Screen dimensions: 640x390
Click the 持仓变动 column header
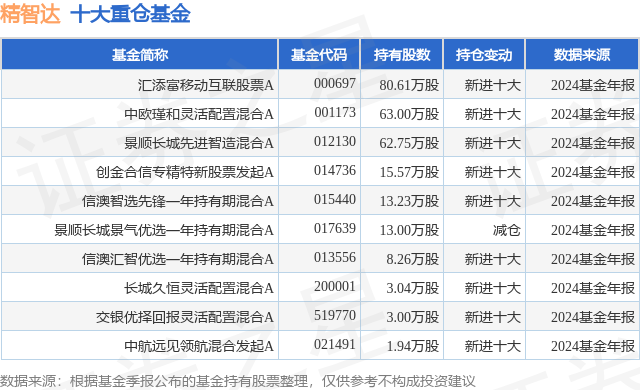tap(484, 55)
